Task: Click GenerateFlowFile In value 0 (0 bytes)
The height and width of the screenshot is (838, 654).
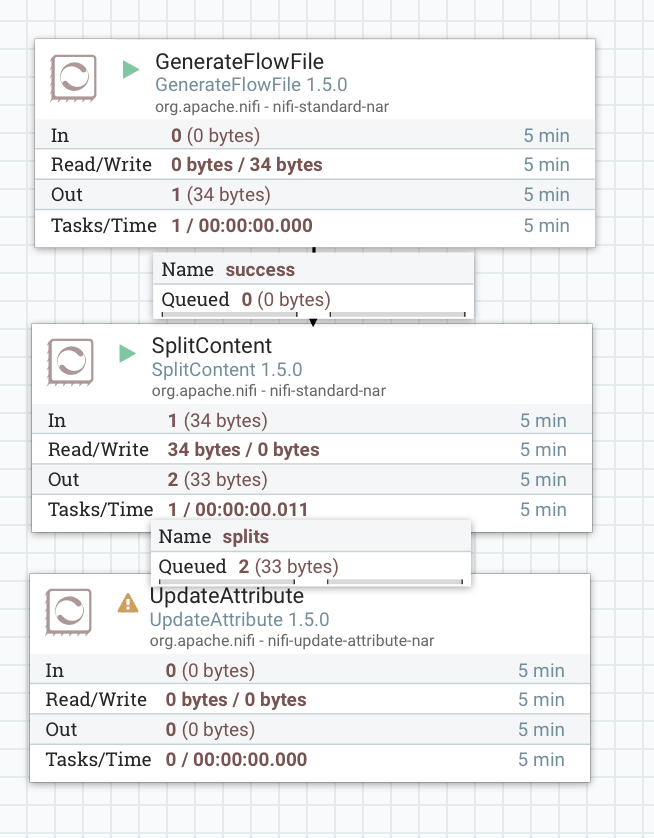Action: point(215,136)
